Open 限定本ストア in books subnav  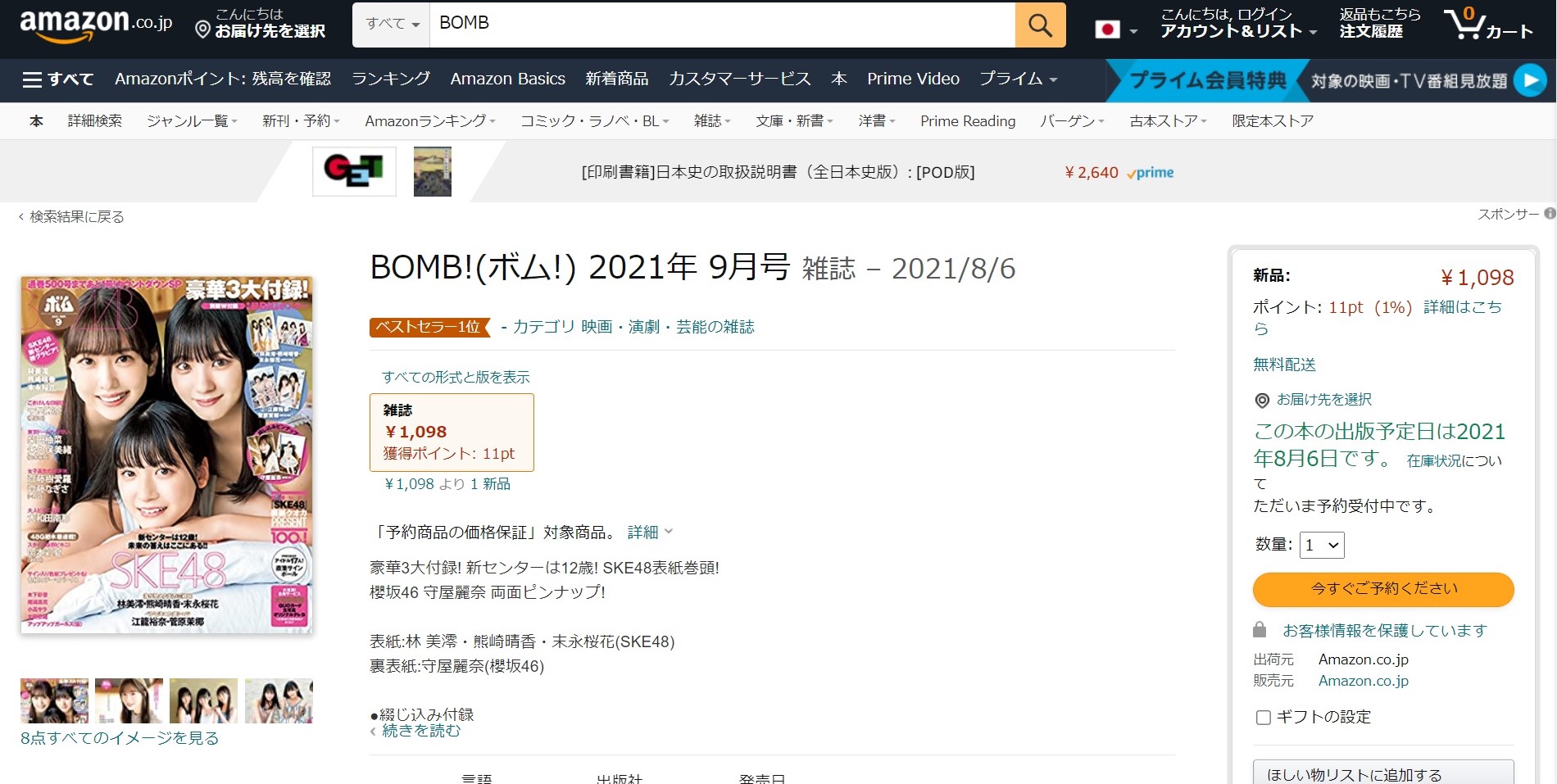(x=1273, y=121)
